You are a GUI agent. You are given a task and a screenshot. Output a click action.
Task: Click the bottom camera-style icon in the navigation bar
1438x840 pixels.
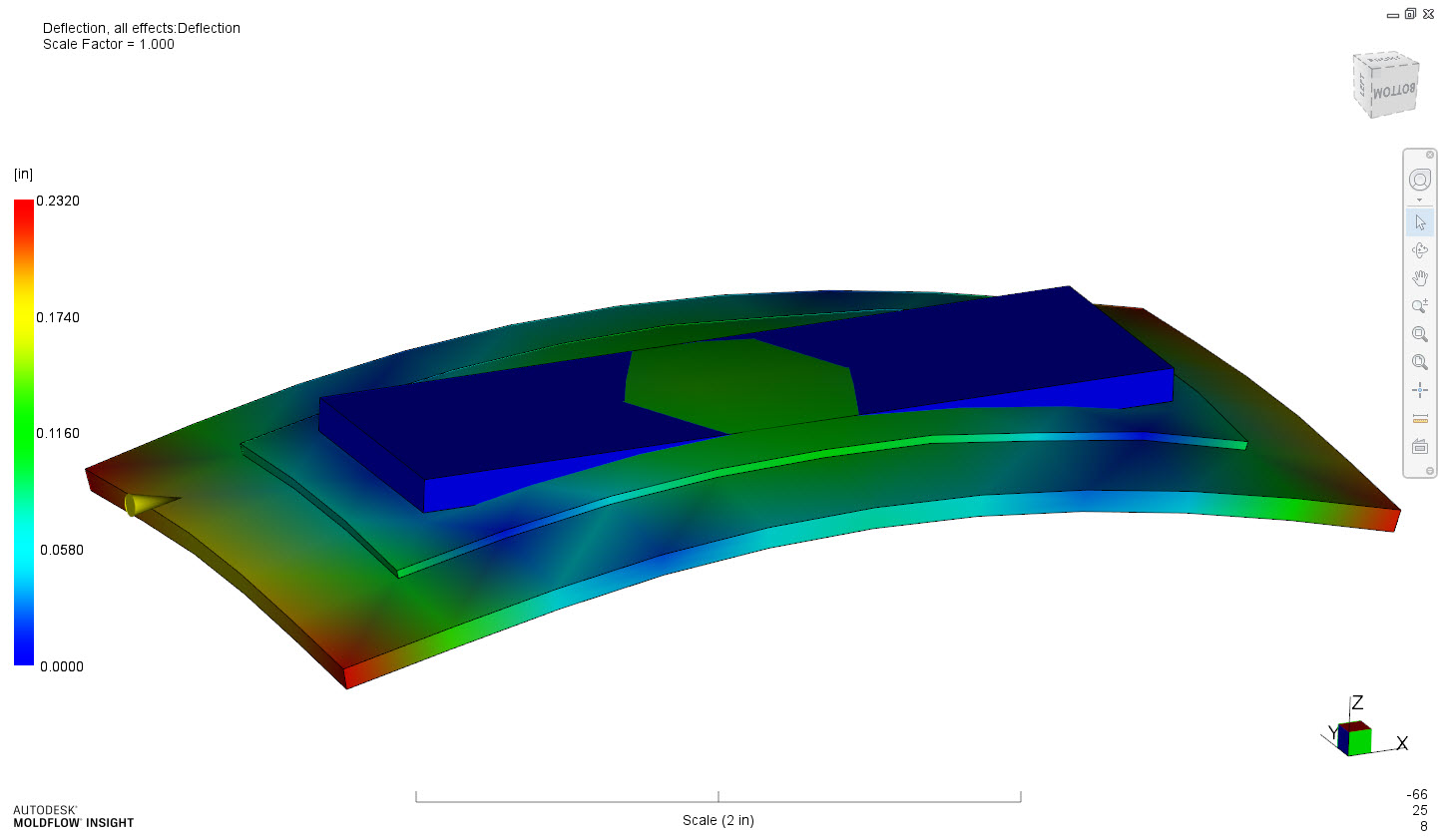tap(1419, 446)
